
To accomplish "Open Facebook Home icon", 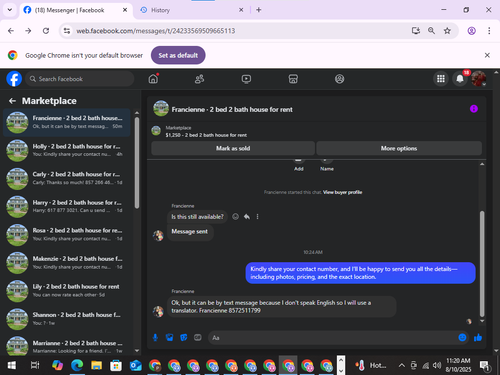I will 153,79.
